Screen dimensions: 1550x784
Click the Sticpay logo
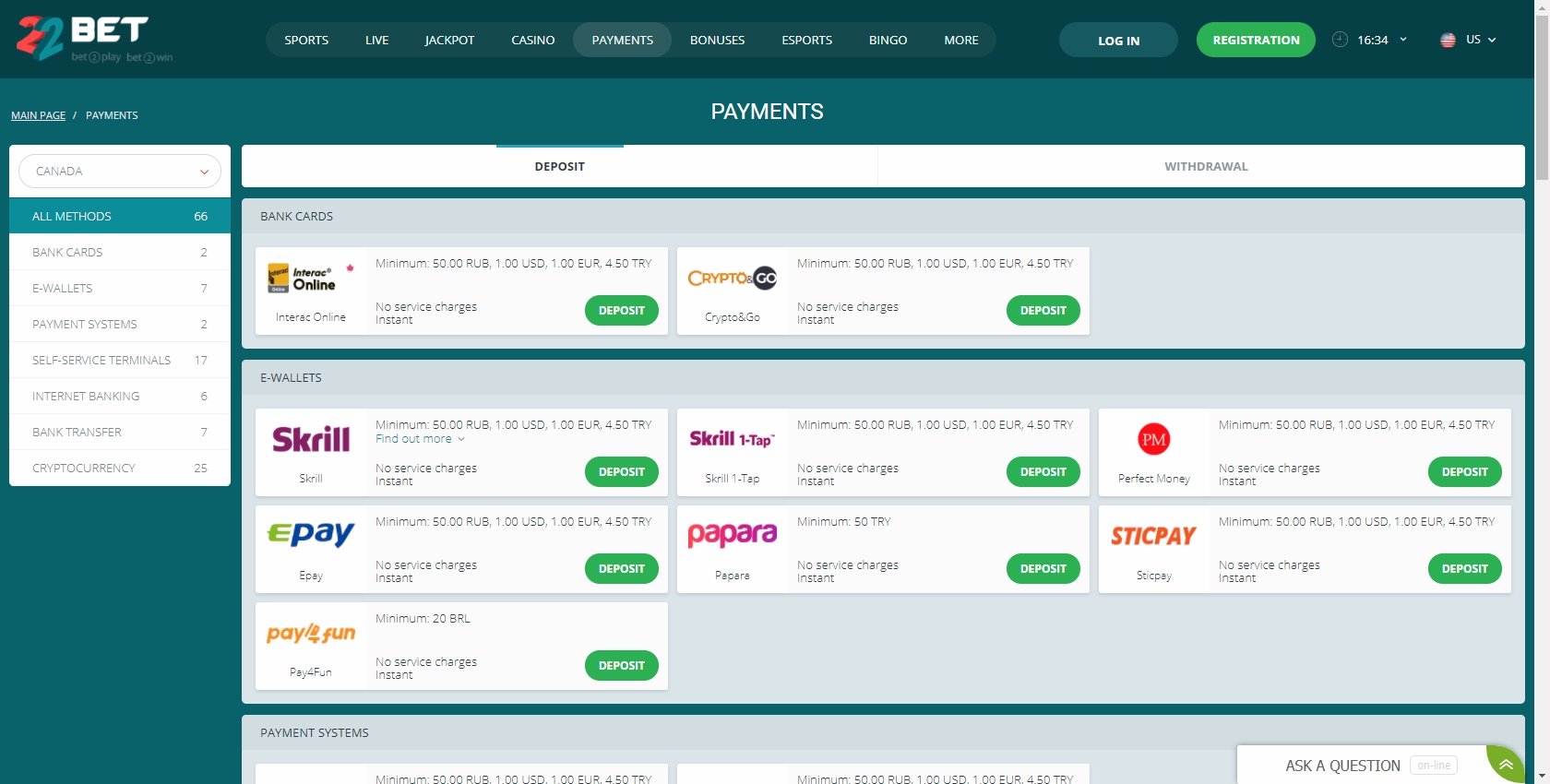pyautogui.click(x=1153, y=536)
